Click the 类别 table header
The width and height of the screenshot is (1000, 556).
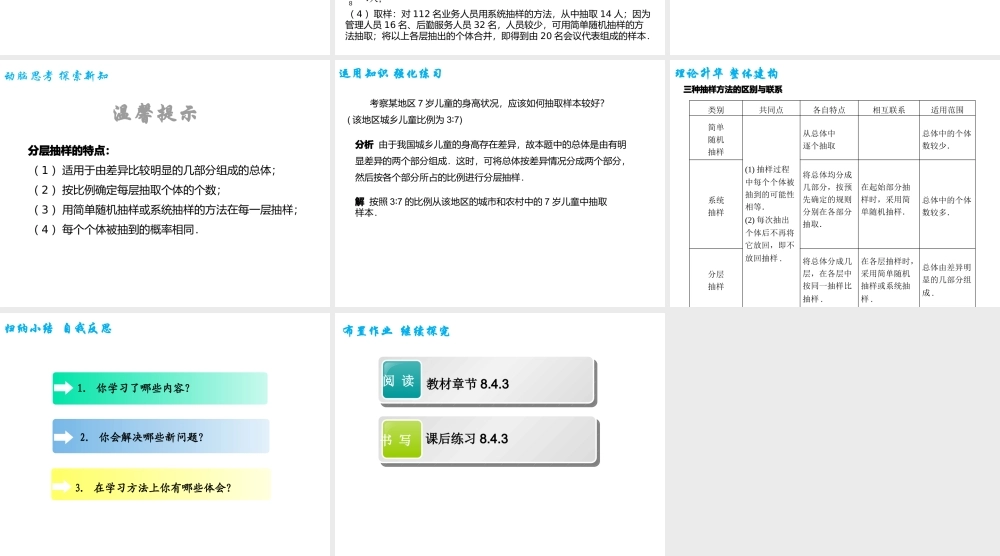tap(716, 110)
